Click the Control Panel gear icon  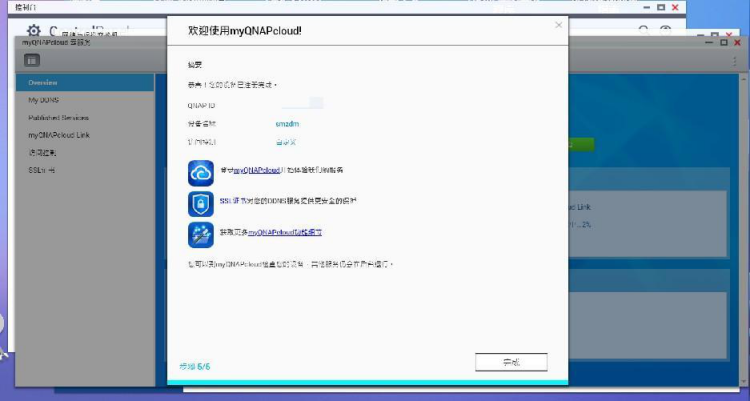[x=33, y=31]
